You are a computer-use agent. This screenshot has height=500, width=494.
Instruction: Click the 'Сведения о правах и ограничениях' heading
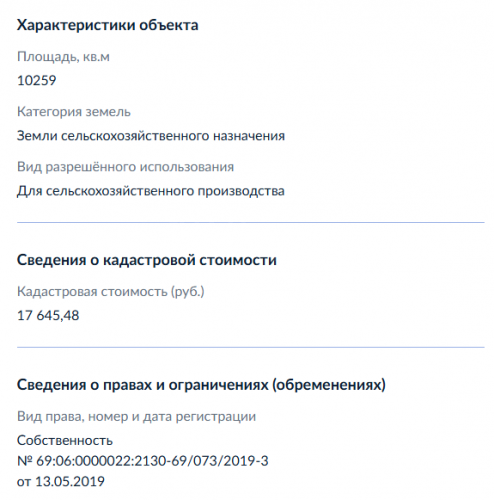201,385
